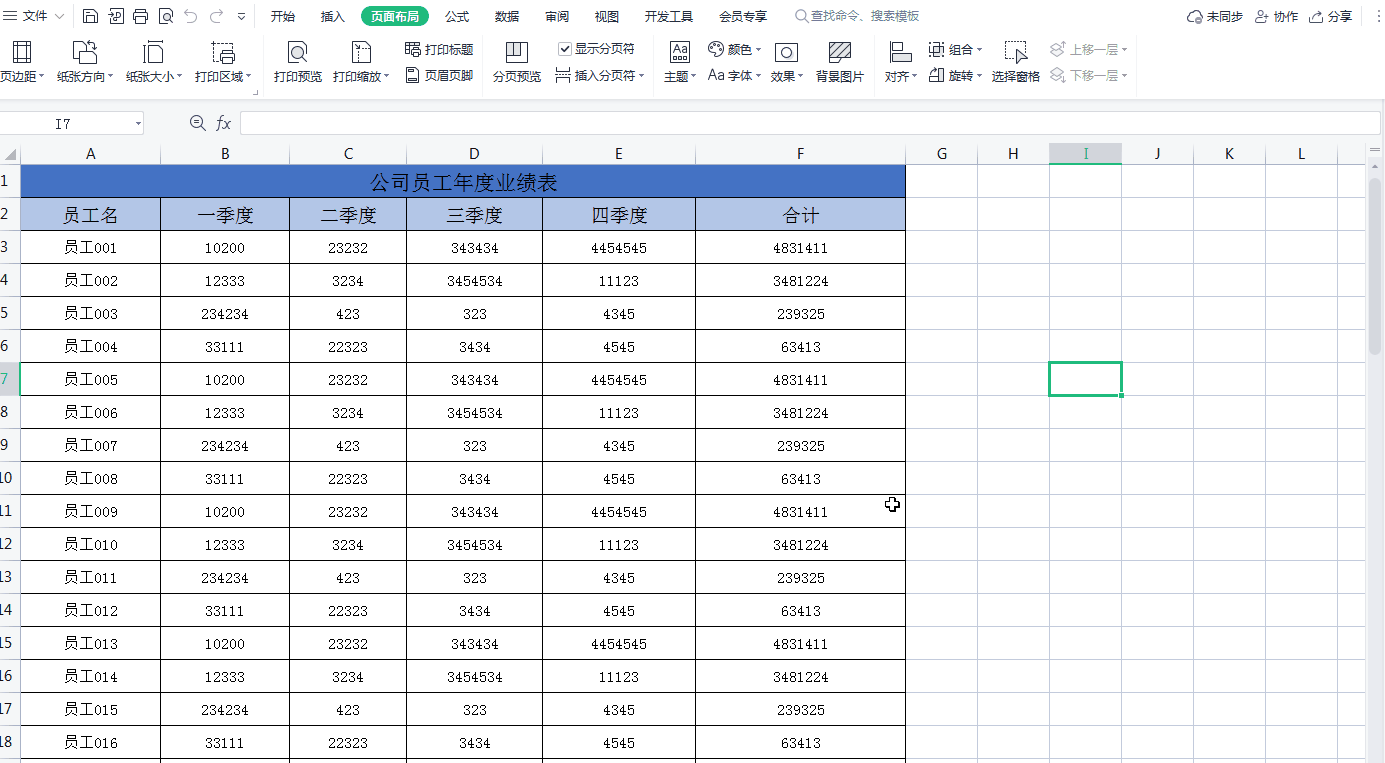Click the cell 员工010
Screen dimensions: 1385x763
click(x=91, y=544)
